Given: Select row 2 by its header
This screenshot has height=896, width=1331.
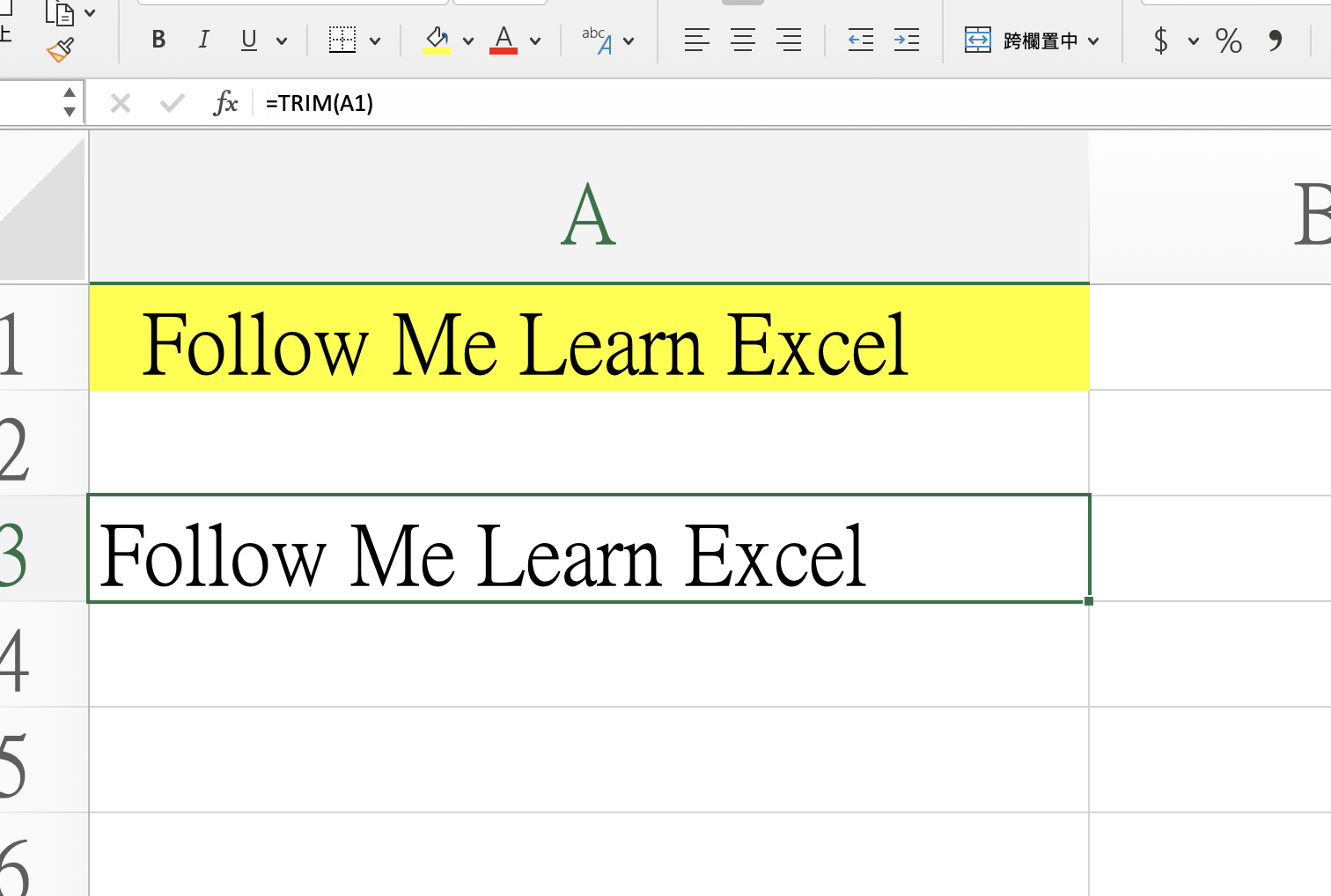Looking at the screenshot, I should click(44, 443).
